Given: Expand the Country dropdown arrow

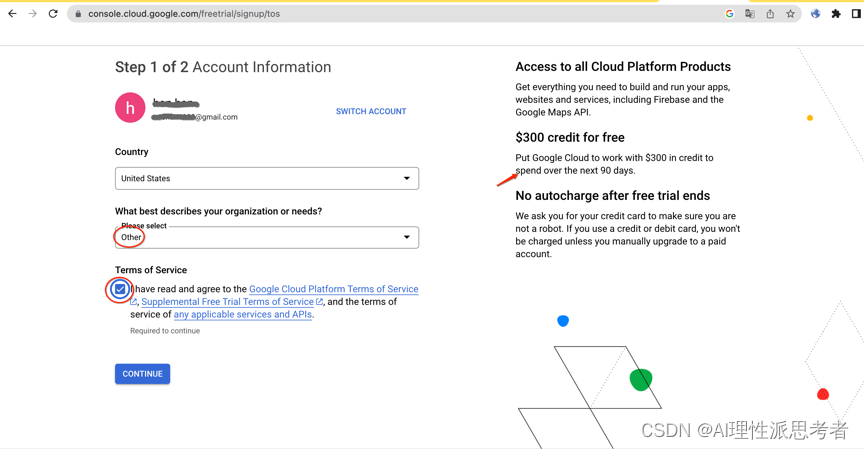Looking at the screenshot, I should pos(406,179).
